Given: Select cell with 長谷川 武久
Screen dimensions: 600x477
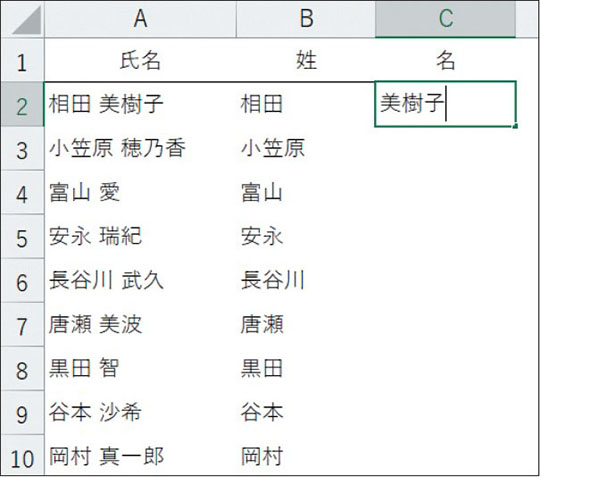Looking at the screenshot, I should (x=140, y=280).
